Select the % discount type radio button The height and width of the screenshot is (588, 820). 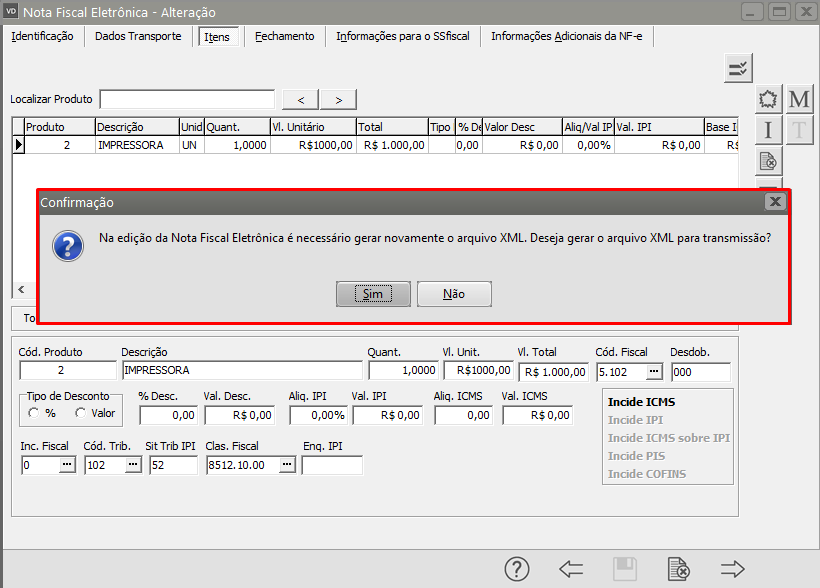[x=35, y=413]
